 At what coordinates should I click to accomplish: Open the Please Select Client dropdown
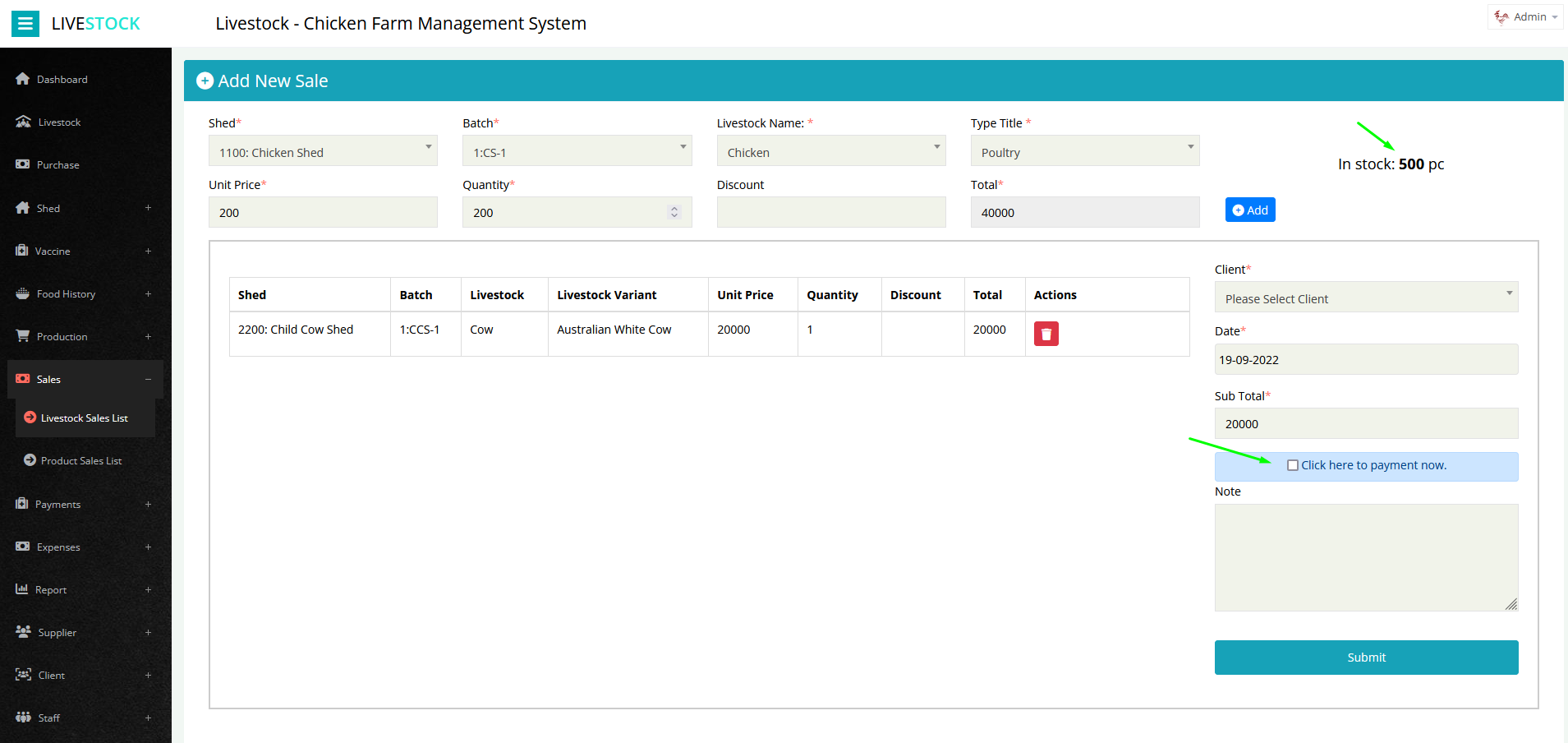[x=1365, y=298]
